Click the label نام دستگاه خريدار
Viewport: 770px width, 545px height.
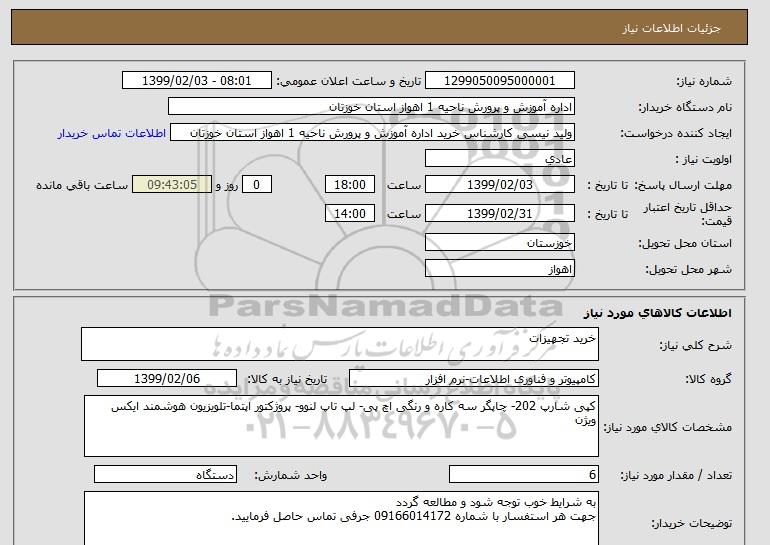[x=685, y=107]
